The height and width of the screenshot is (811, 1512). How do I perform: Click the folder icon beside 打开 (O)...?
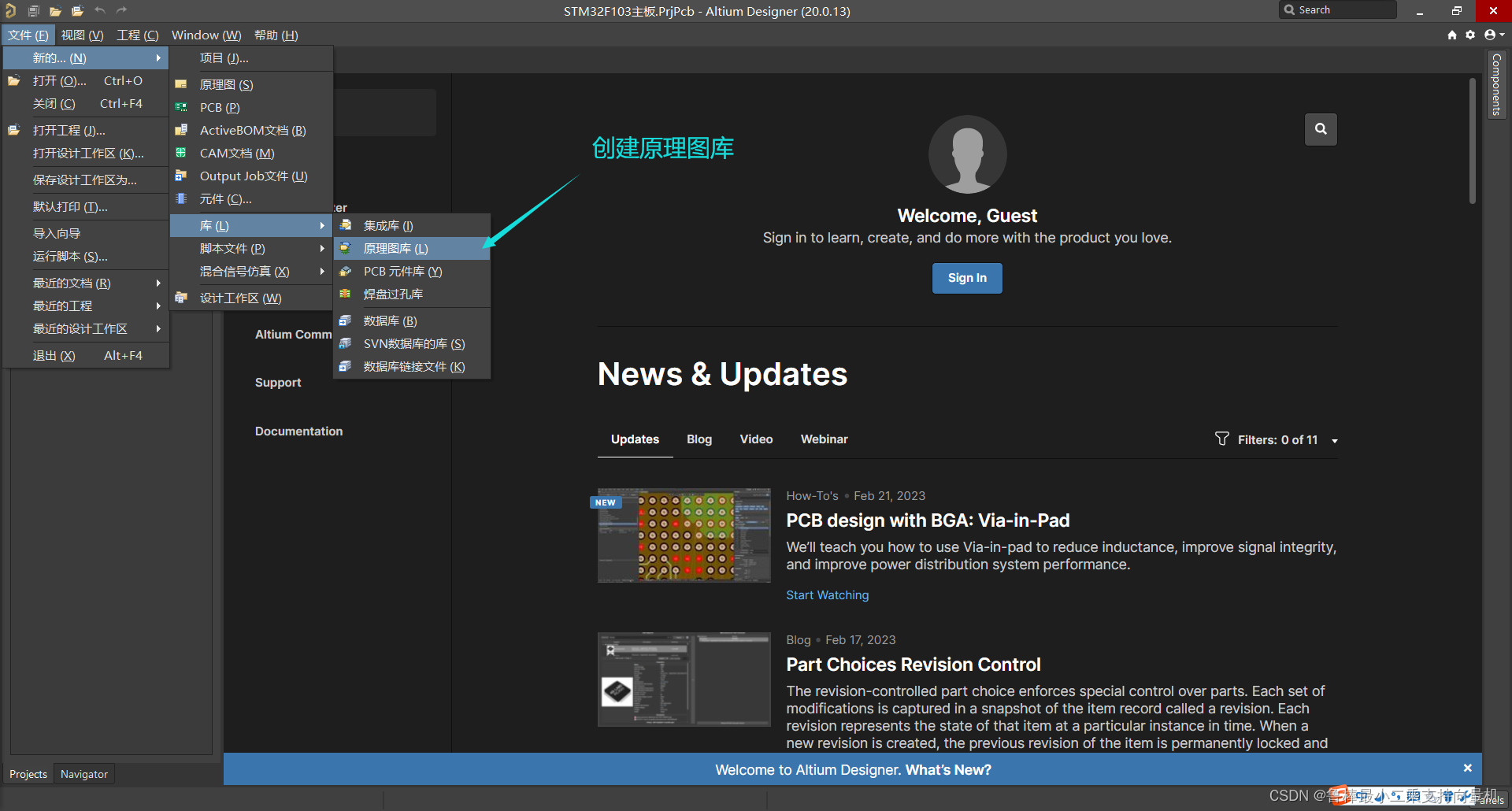(x=14, y=80)
